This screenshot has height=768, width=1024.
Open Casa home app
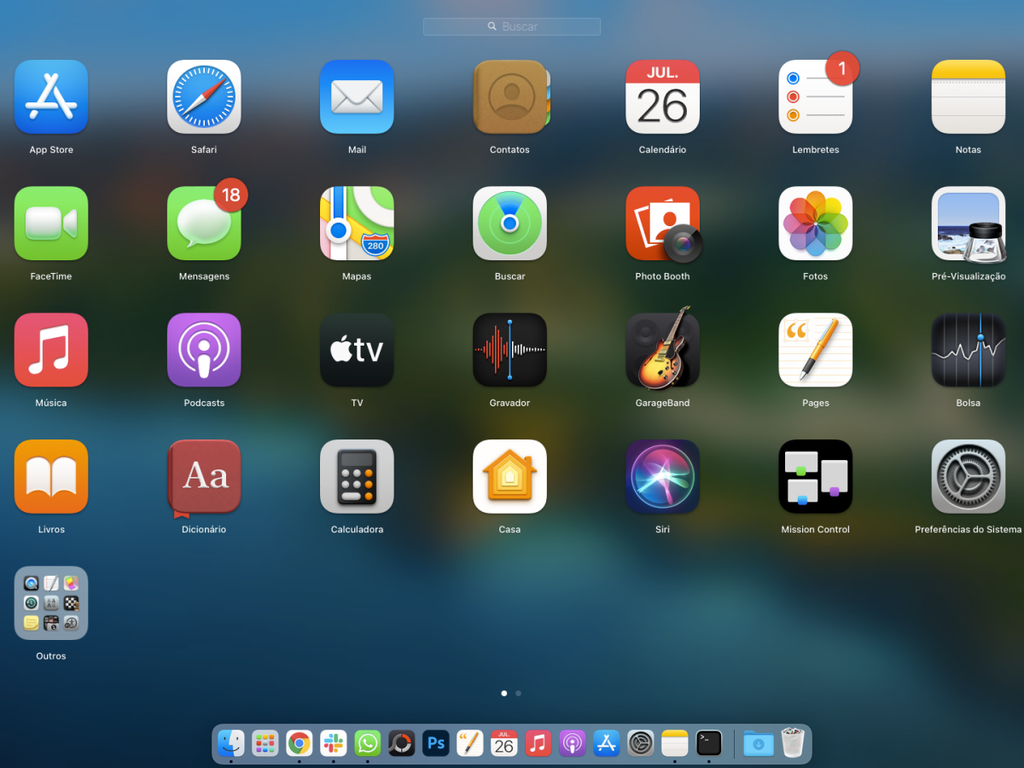tap(509, 477)
